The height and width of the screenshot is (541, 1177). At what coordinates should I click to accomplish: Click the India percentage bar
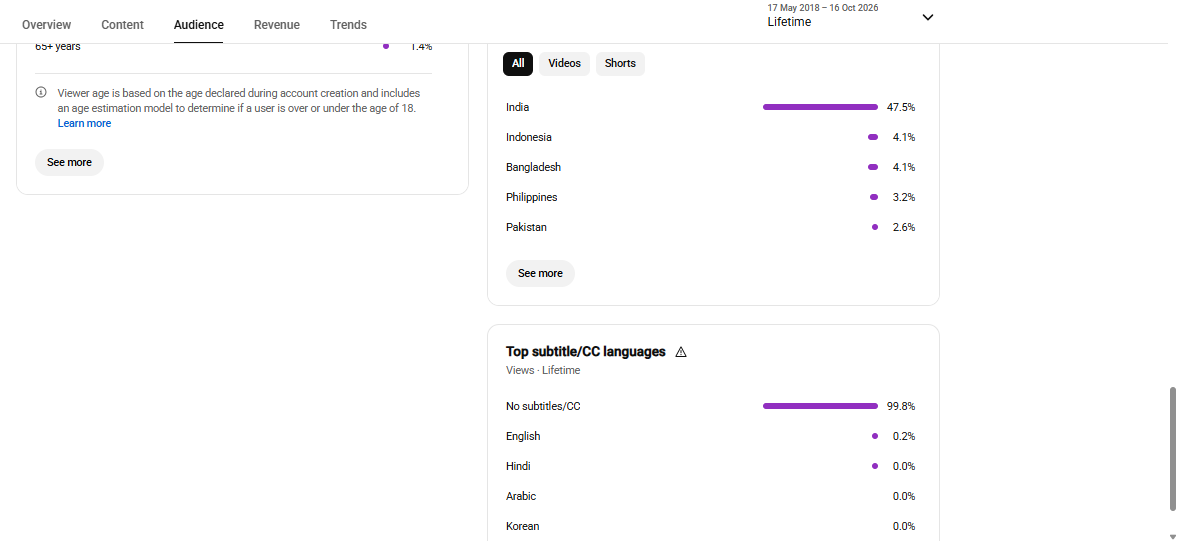[x=820, y=107]
